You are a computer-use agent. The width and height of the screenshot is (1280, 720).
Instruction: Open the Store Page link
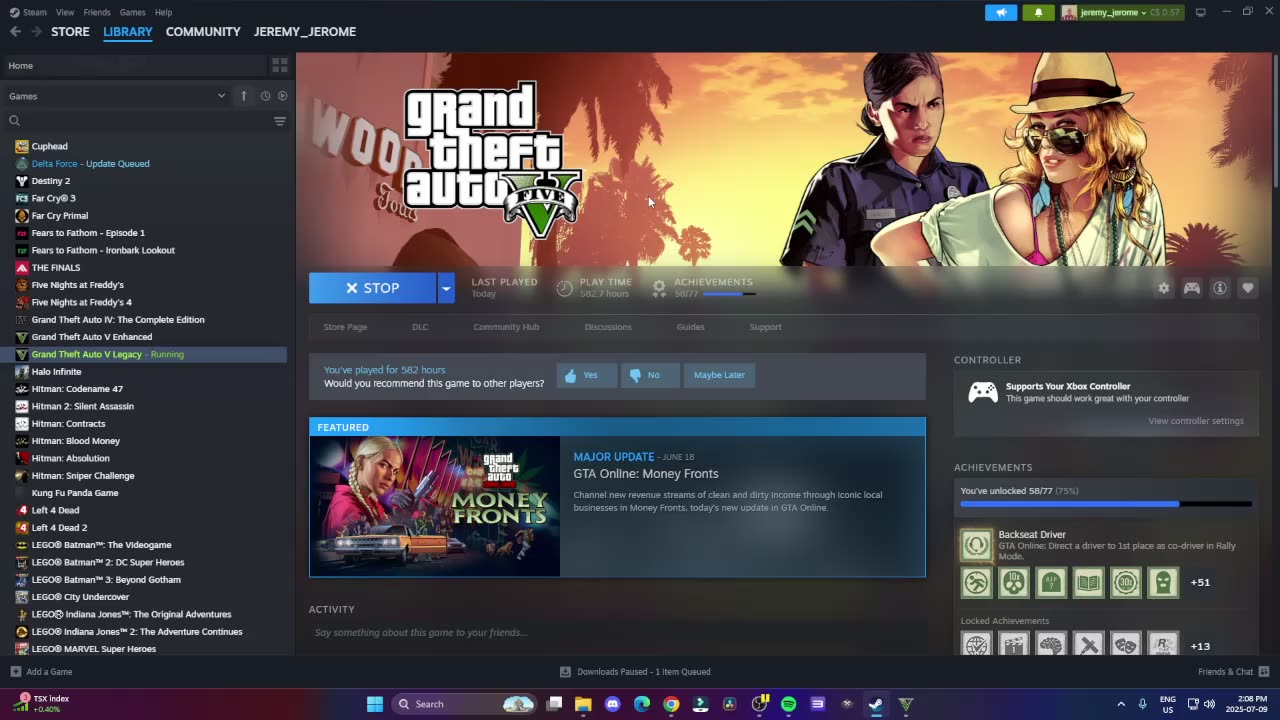pos(345,327)
